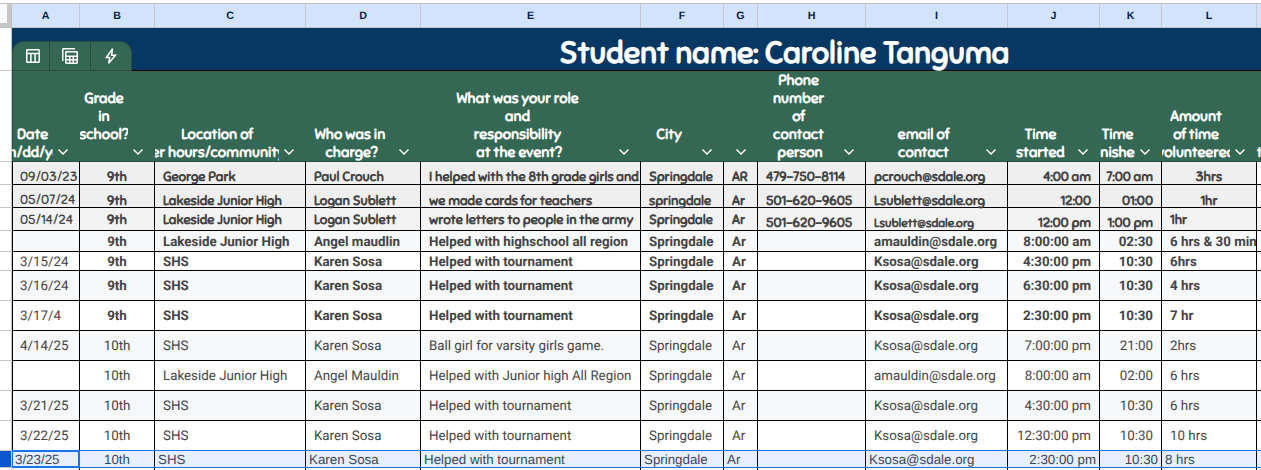The height and width of the screenshot is (470, 1261).
Task: Open the table options icon
Action: pyautogui.click(x=33, y=56)
